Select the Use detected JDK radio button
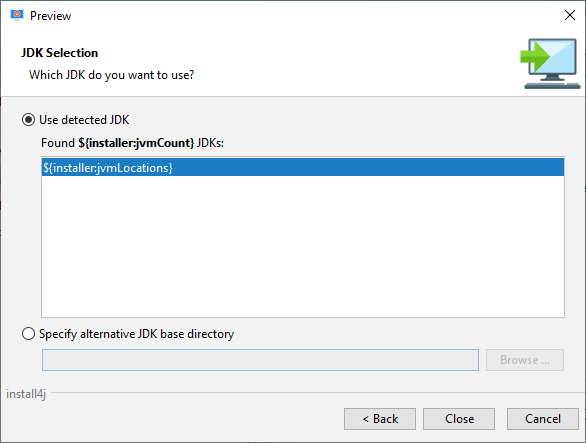Screen dimensions: 586x443 click(x=28, y=120)
